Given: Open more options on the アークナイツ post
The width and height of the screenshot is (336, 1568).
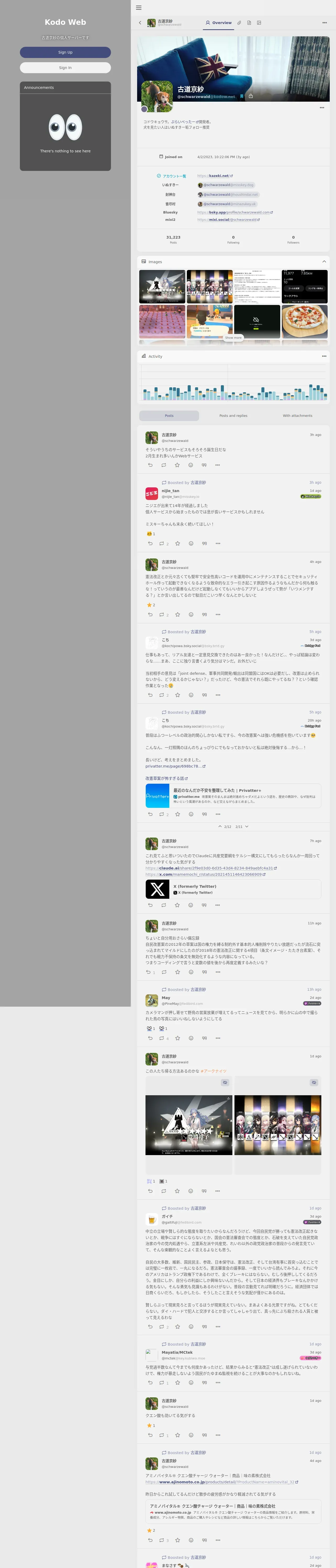Looking at the screenshot, I should pos(218,1191).
